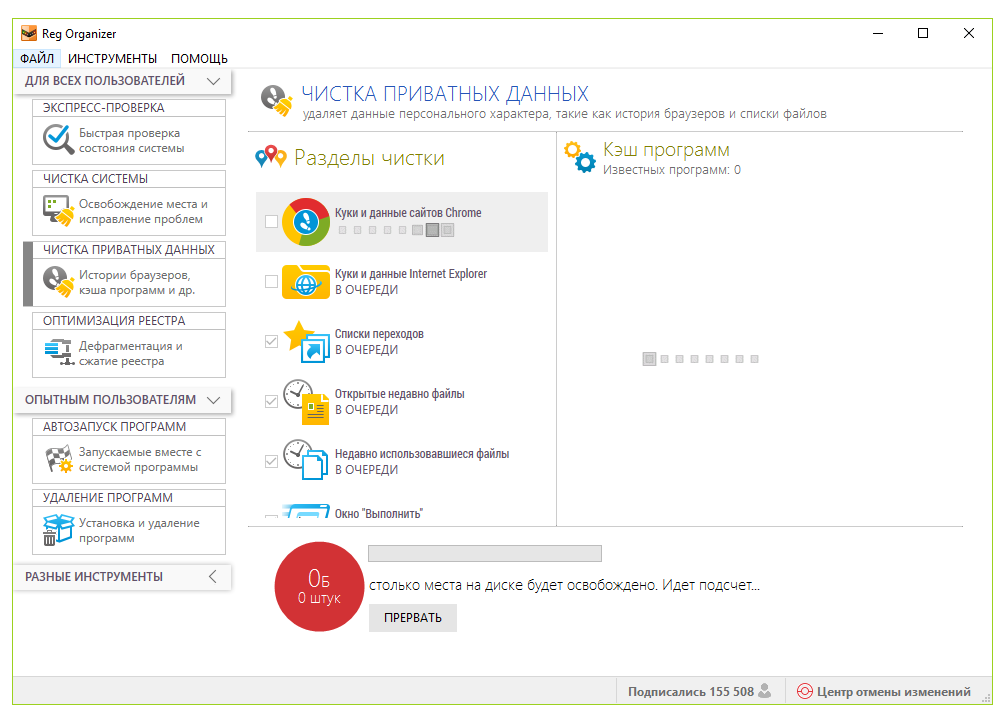
Task: Click the Chrome row loading indicator
Action: 396,230
